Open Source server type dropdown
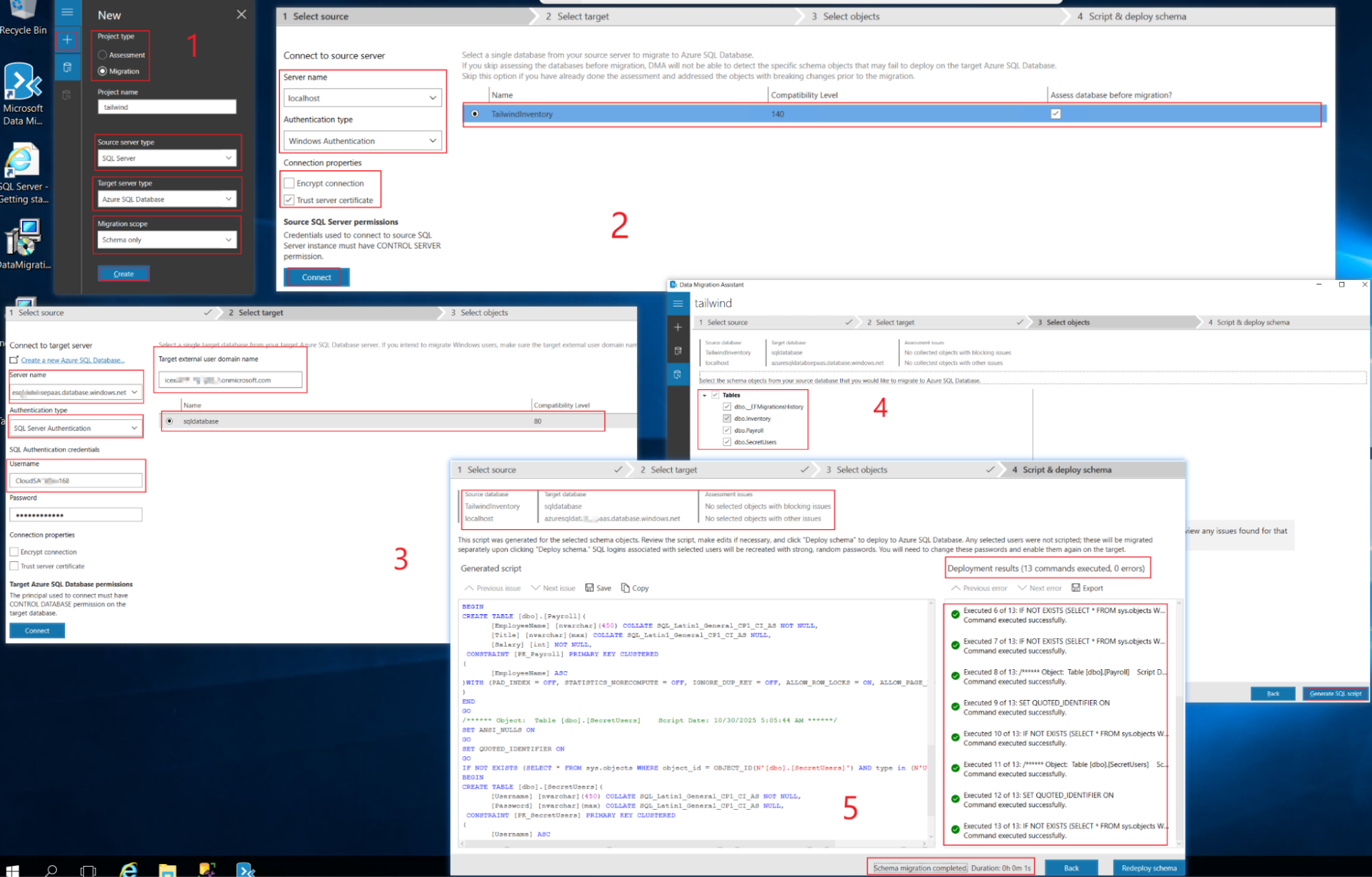Image resolution: width=1372 pixels, height=877 pixels. coord(167,159)
